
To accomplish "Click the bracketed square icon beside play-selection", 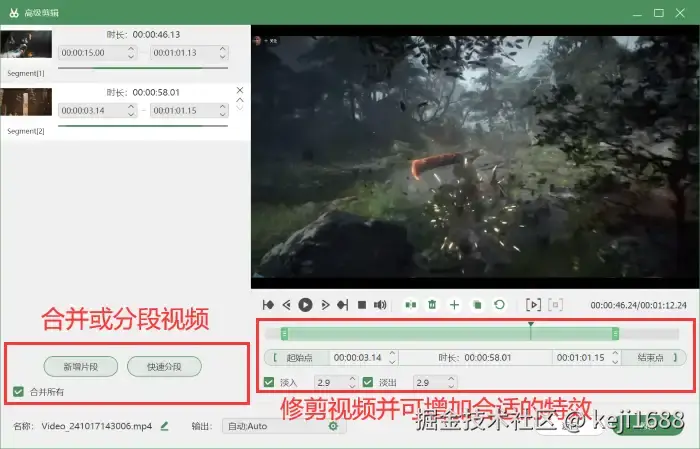I will 555,305.
